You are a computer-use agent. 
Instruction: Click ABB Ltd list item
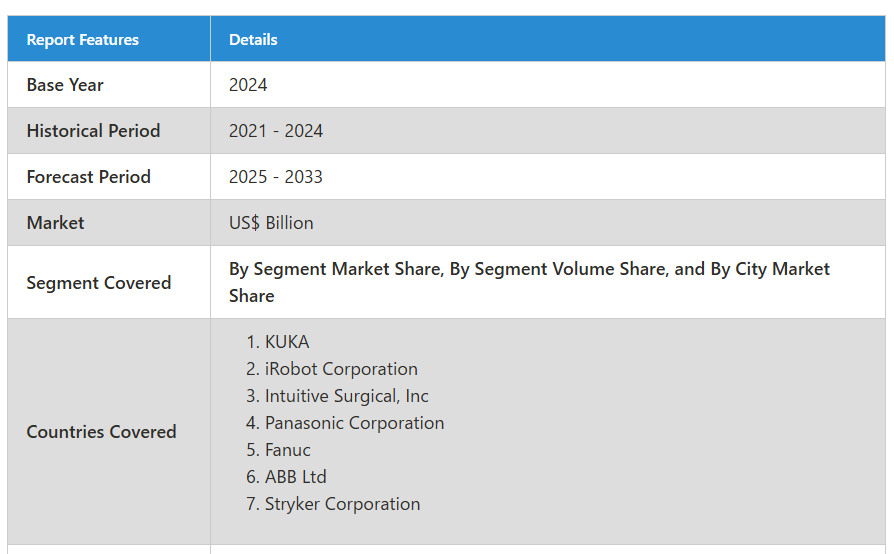click(295, 477)
